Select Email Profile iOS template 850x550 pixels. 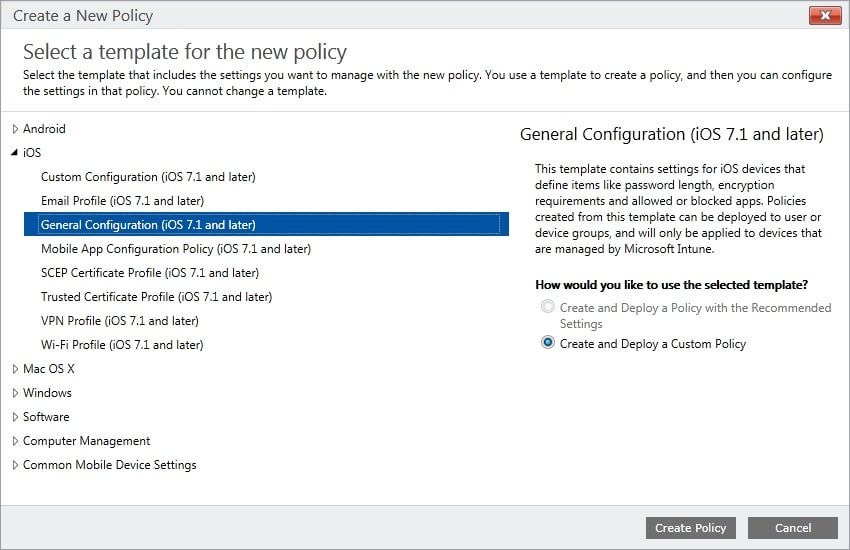tap(122, 201)
